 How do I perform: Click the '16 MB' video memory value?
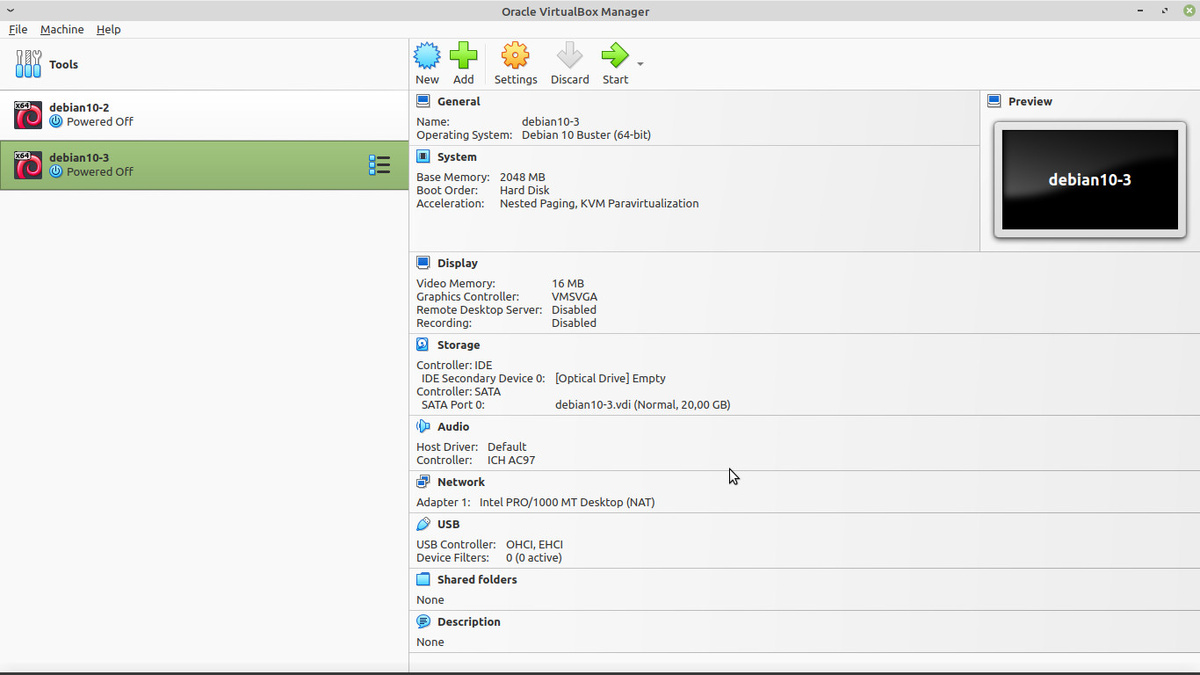point(567,284)
